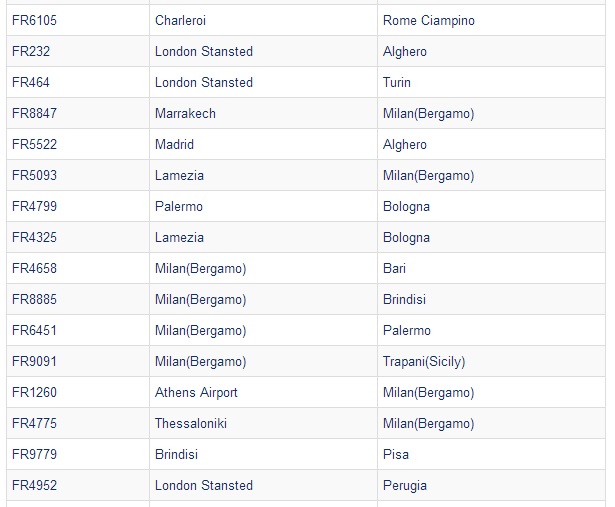Image resolution: width=615 pixels, height=507 pixels.
Task: Click the Athens Airport origin cell
Action: (x=196, y=393)
